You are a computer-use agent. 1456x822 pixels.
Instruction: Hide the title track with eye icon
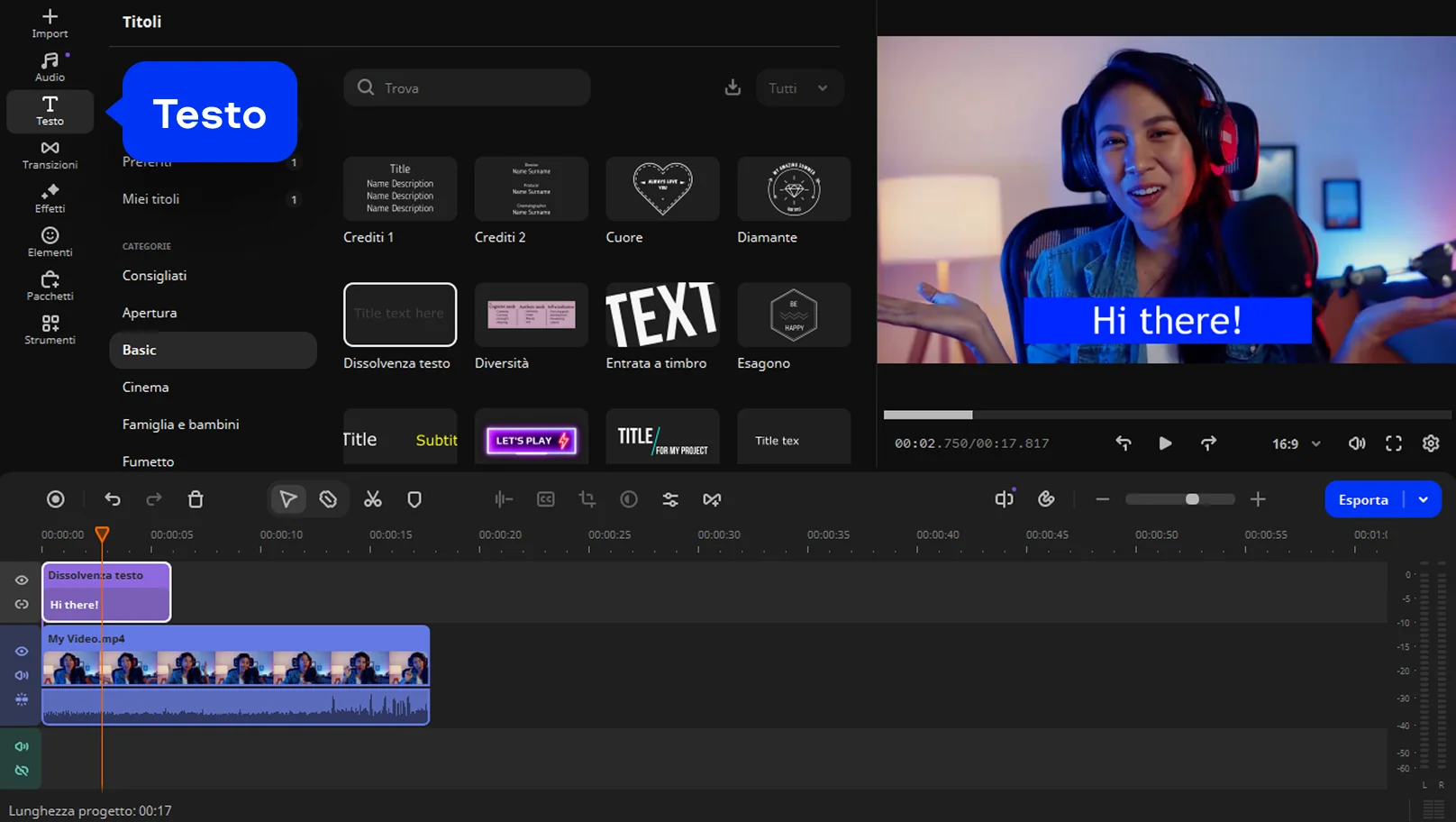(x=22, y=580)
